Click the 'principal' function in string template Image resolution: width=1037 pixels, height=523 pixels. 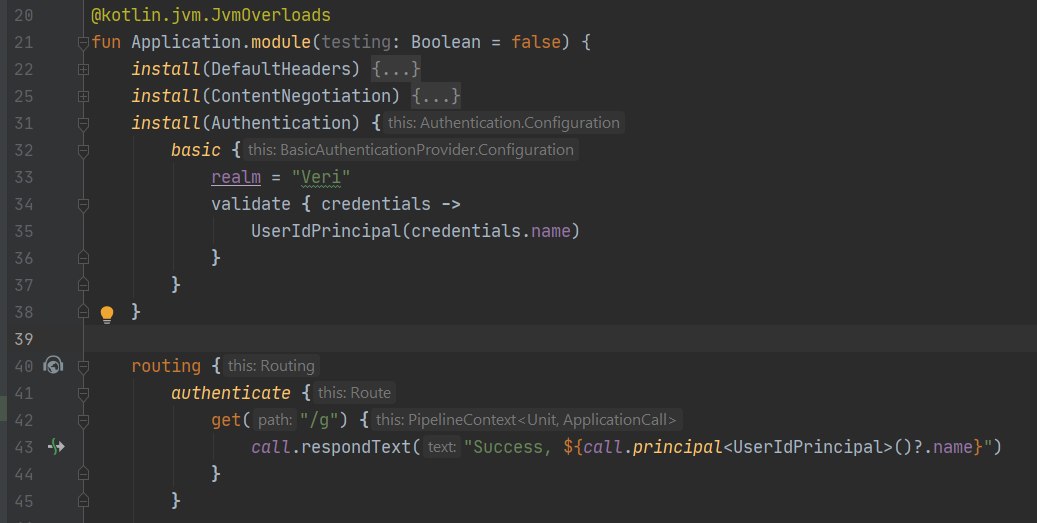point(677,447)
